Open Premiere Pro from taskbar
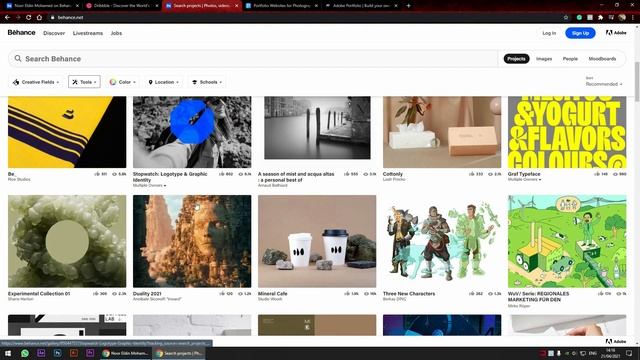This screenshot has height=360, width=640. click(90, 353)
